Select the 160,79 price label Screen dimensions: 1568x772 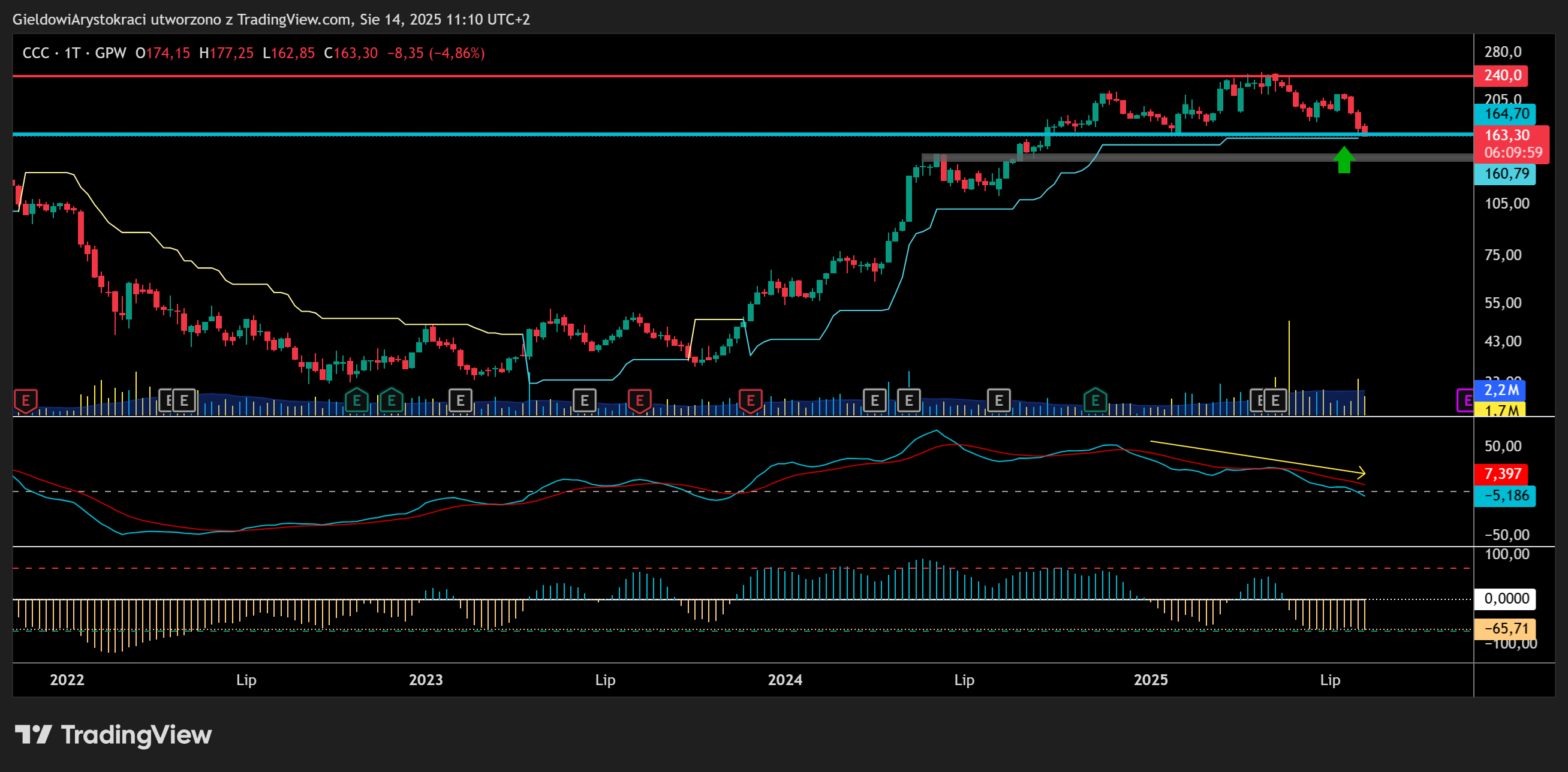1505,174
